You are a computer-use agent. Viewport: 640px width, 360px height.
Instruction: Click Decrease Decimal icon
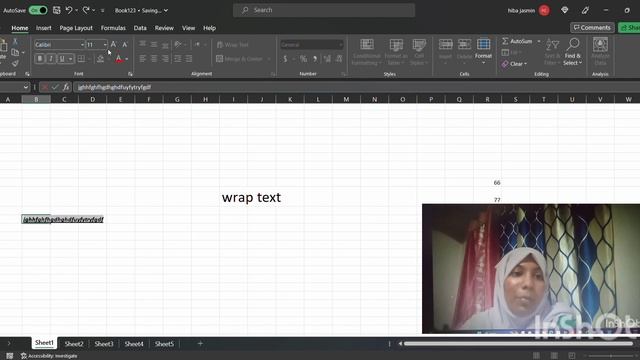click(x=339, y=59)
